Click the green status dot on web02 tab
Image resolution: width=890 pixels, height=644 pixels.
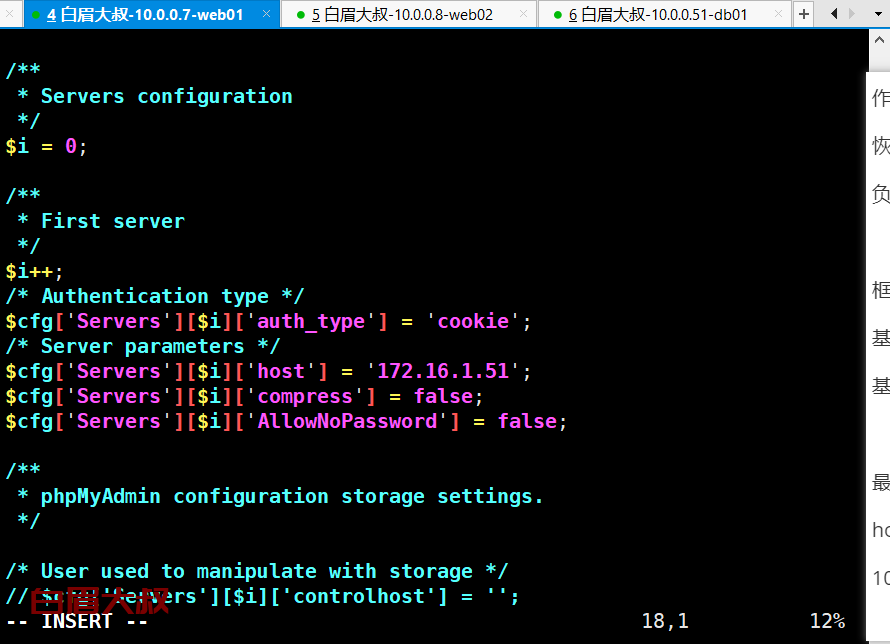301,15
